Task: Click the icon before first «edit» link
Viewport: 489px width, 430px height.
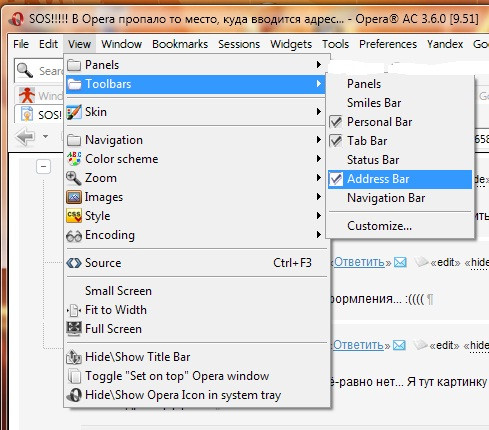Action: [x=421, y=262]
